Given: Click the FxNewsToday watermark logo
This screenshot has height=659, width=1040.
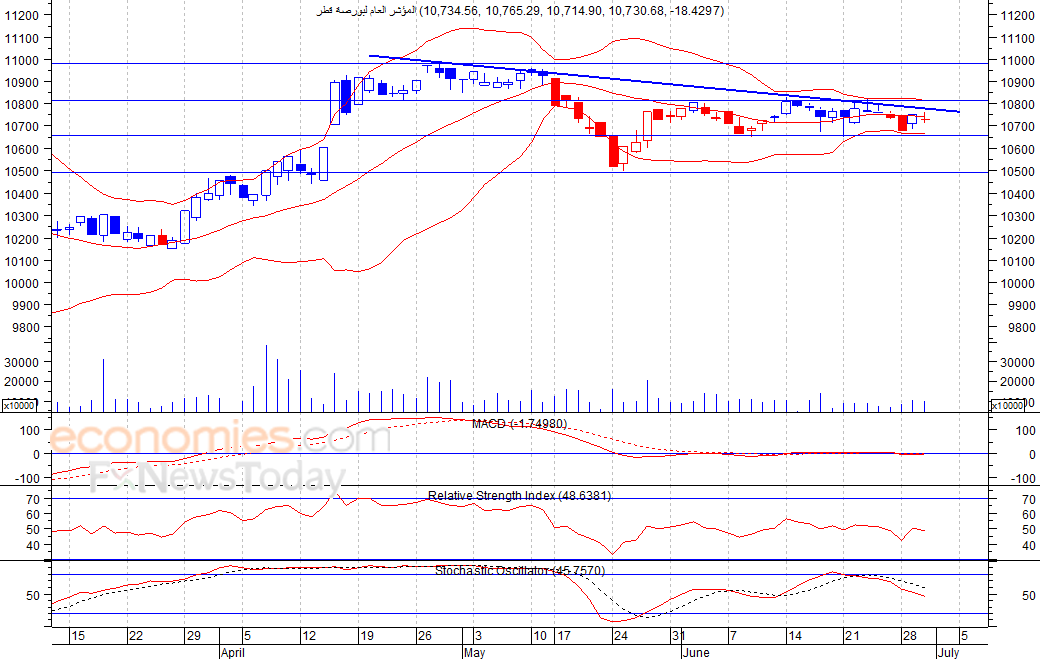Looking at the screenshot, I should coord(218,476).
